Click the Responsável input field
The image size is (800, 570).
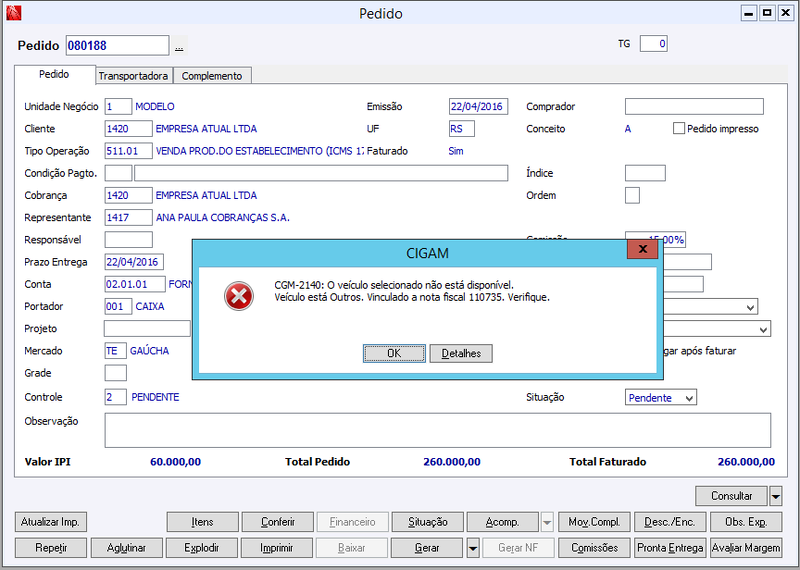[x=129, y=240]
